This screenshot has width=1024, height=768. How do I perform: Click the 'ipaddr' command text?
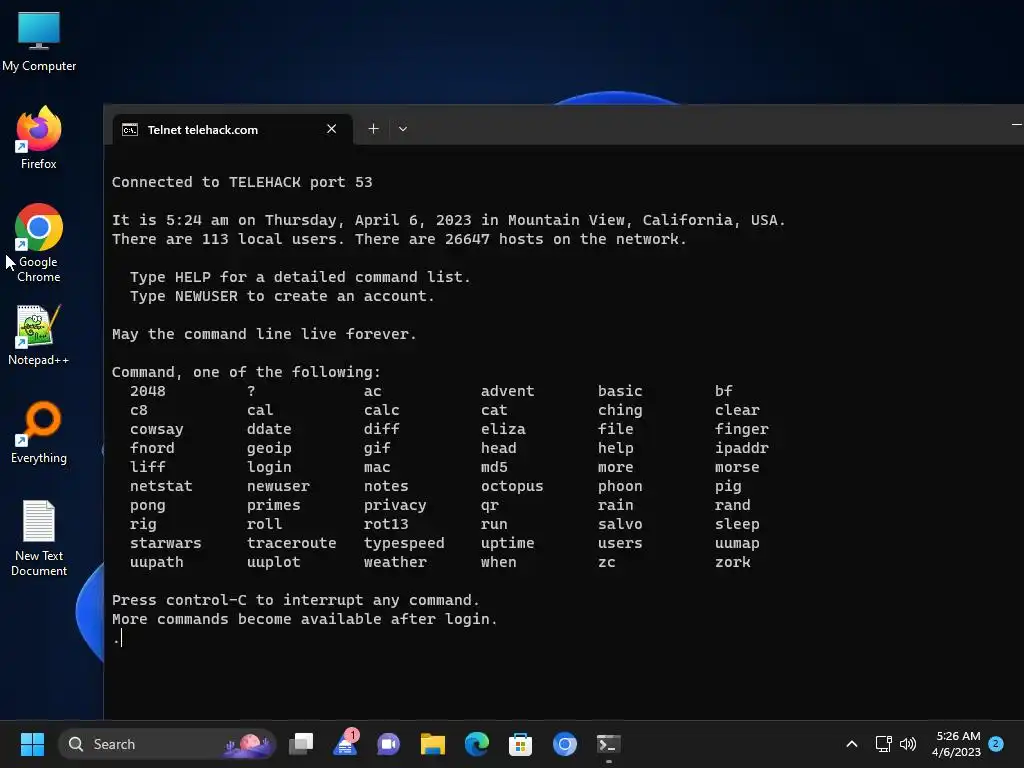pyautogui.click(x=741, y=448)
